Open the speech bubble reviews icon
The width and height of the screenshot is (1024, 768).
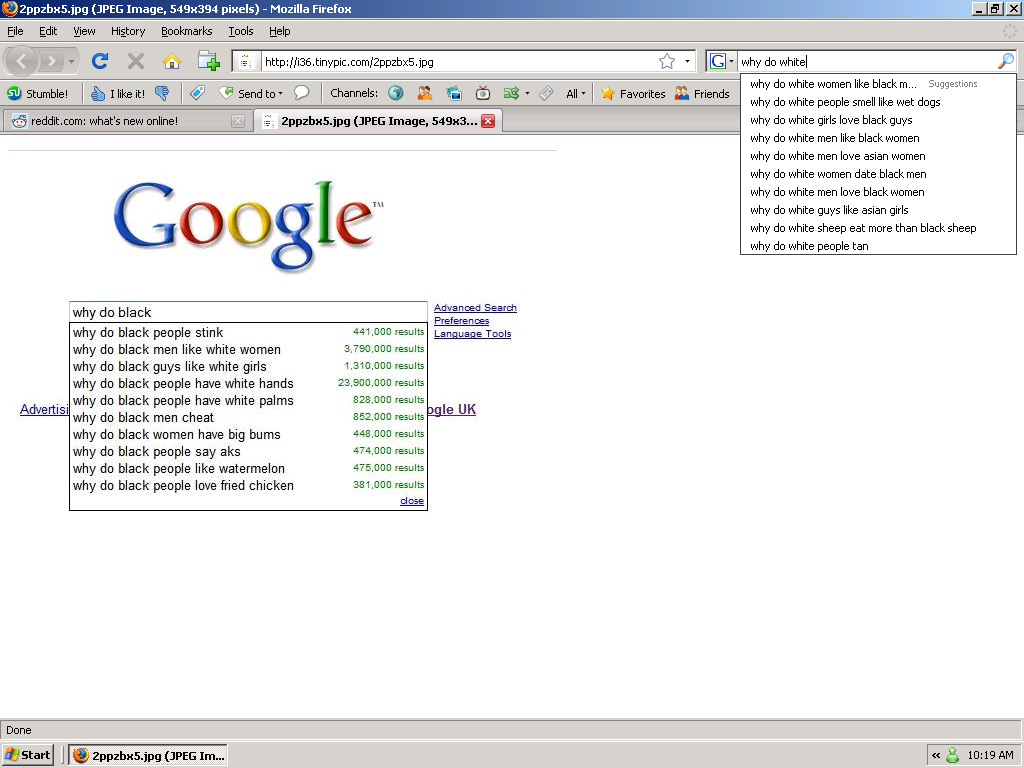(301, 93)
